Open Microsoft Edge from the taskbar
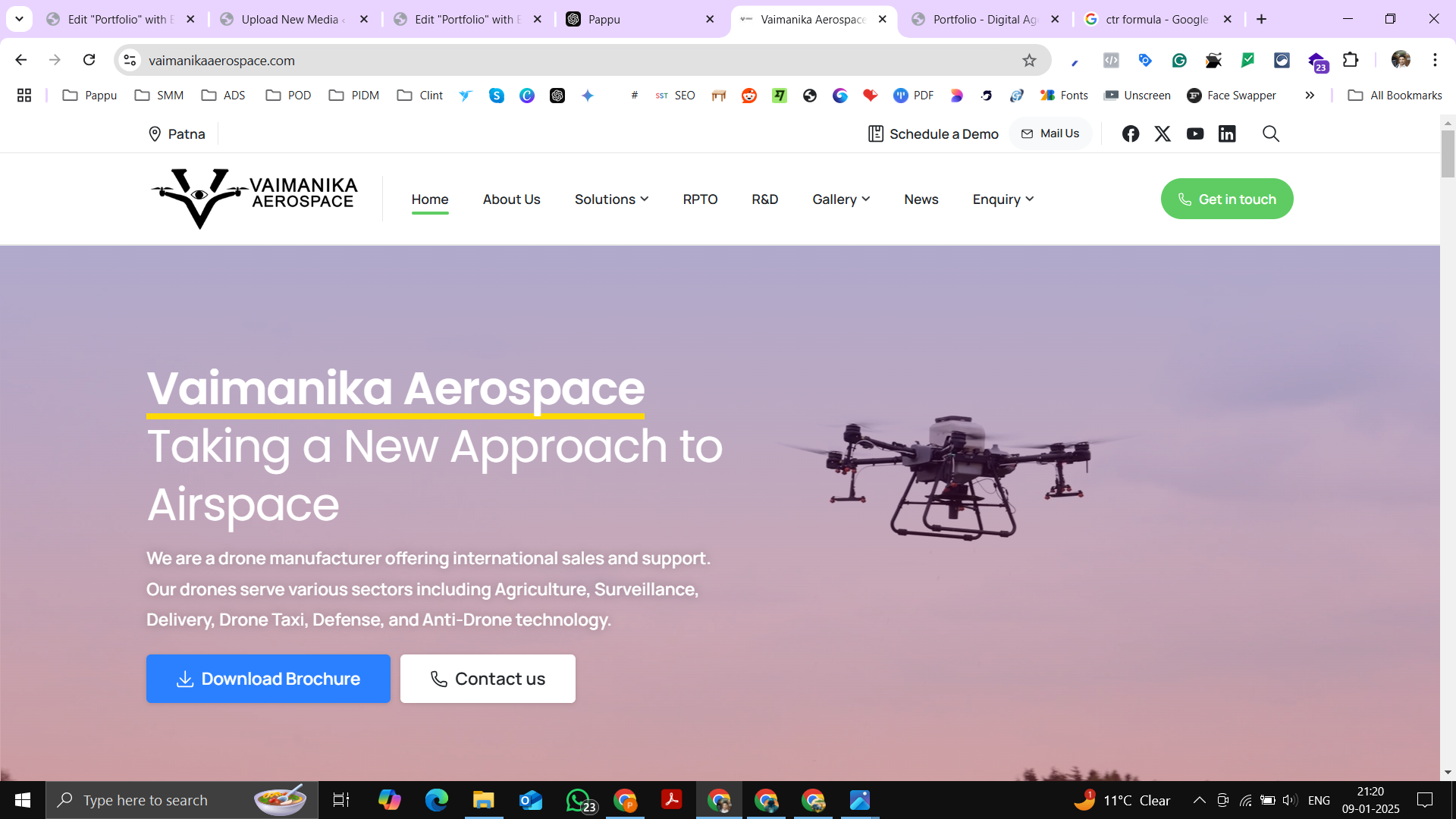Screen dimensions: 1456x819 [x=437, y=800]
